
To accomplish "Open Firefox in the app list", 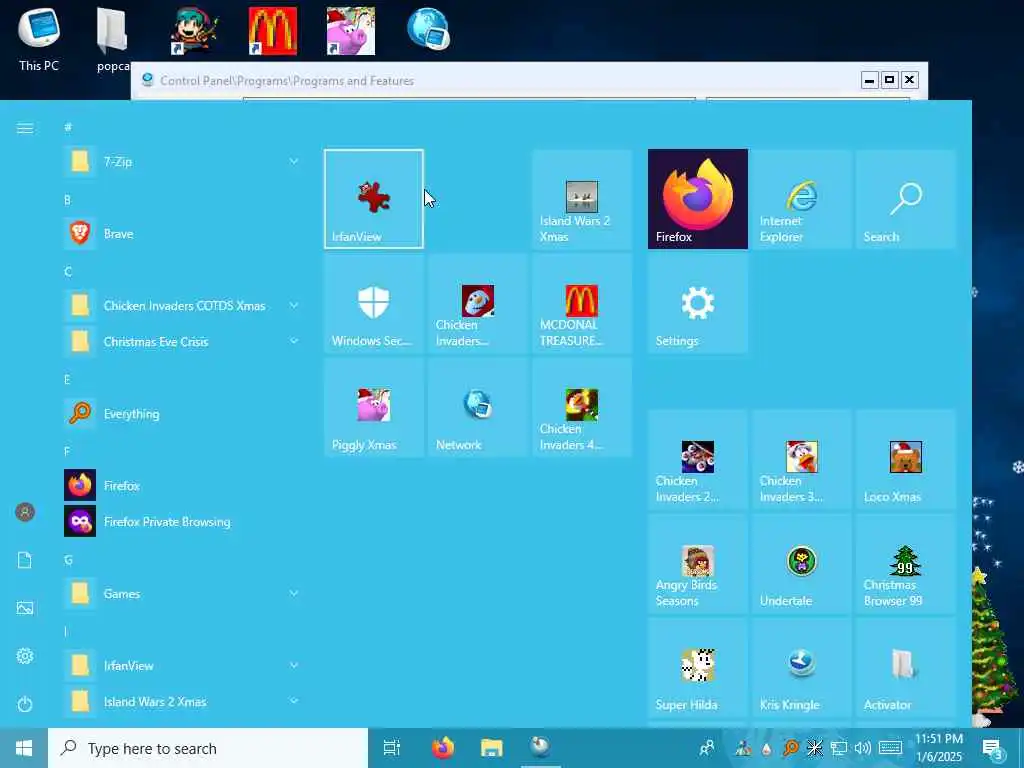I will [182, 486].
